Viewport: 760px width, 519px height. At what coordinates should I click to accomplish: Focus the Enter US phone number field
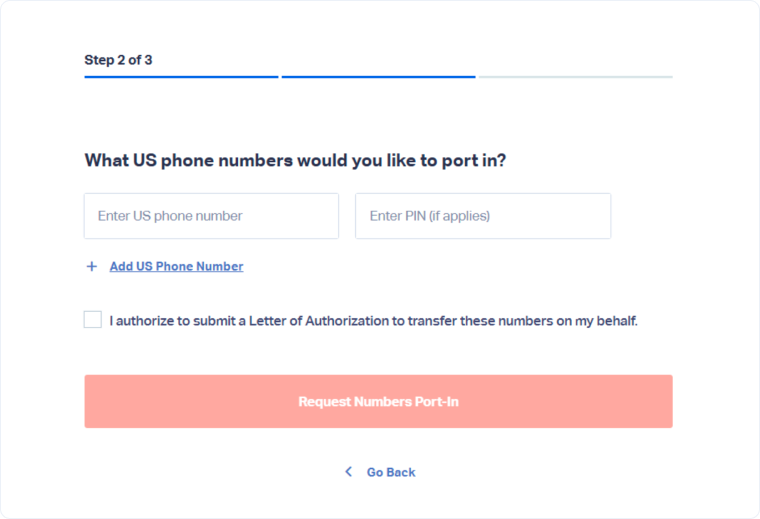tap(211, 216)
